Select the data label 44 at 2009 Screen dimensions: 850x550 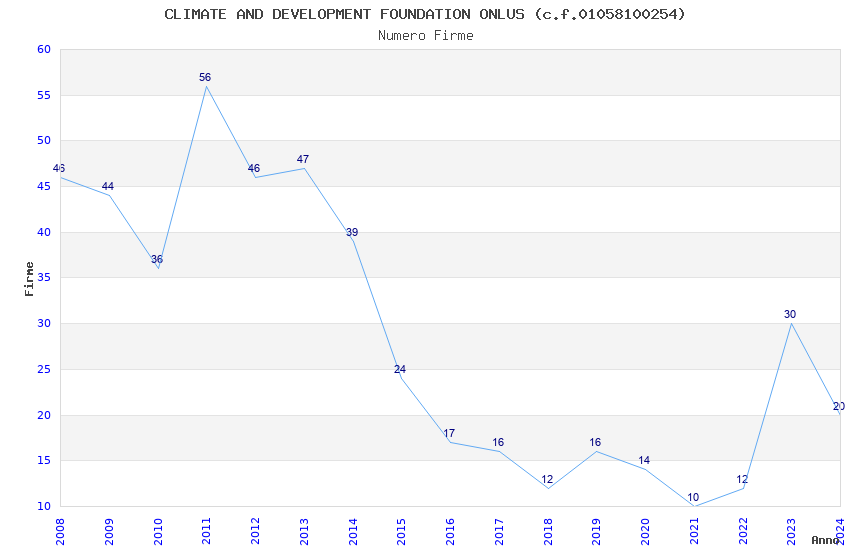(x=108, y=186)
